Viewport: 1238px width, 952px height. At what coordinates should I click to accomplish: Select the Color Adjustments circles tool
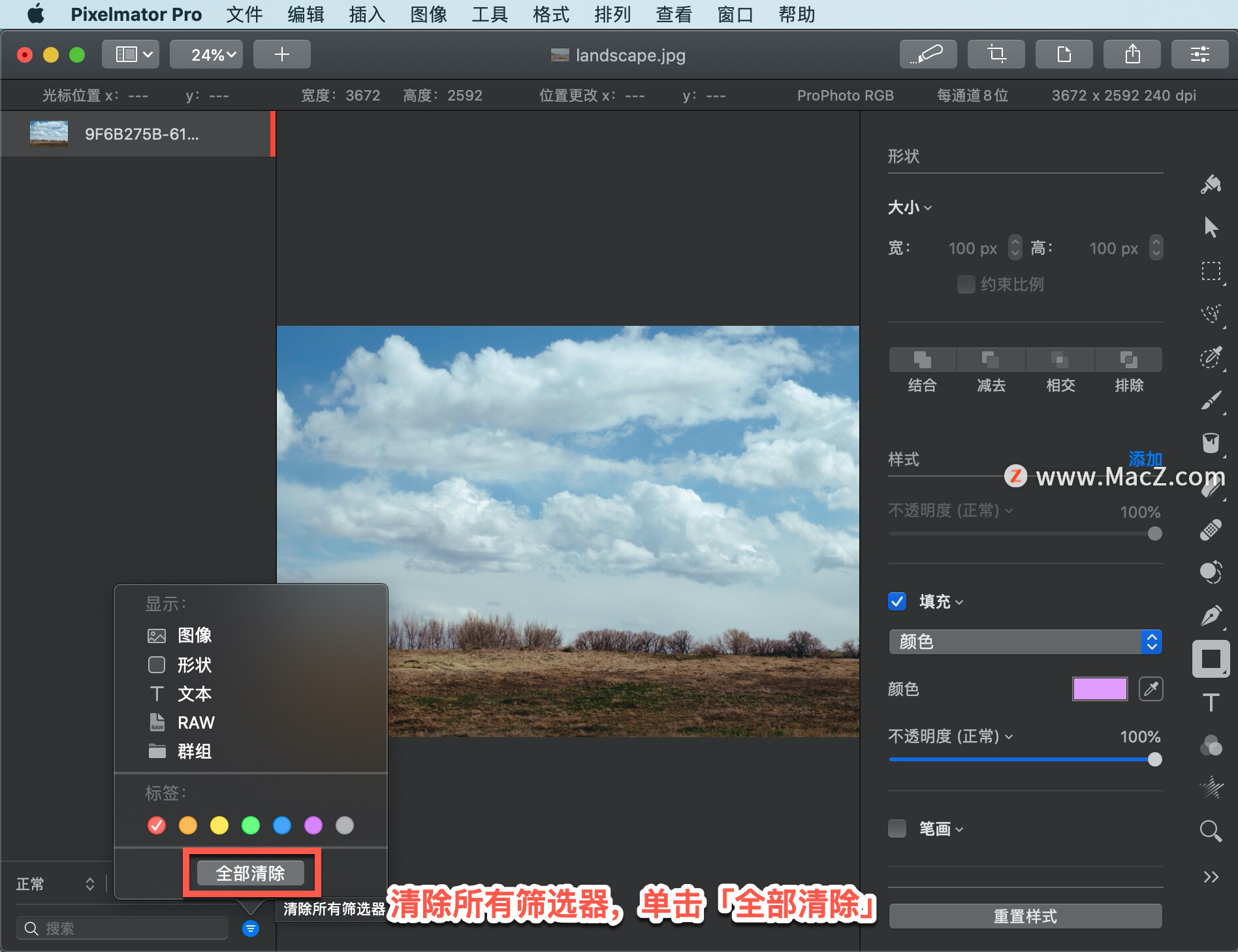[1211, 573]
